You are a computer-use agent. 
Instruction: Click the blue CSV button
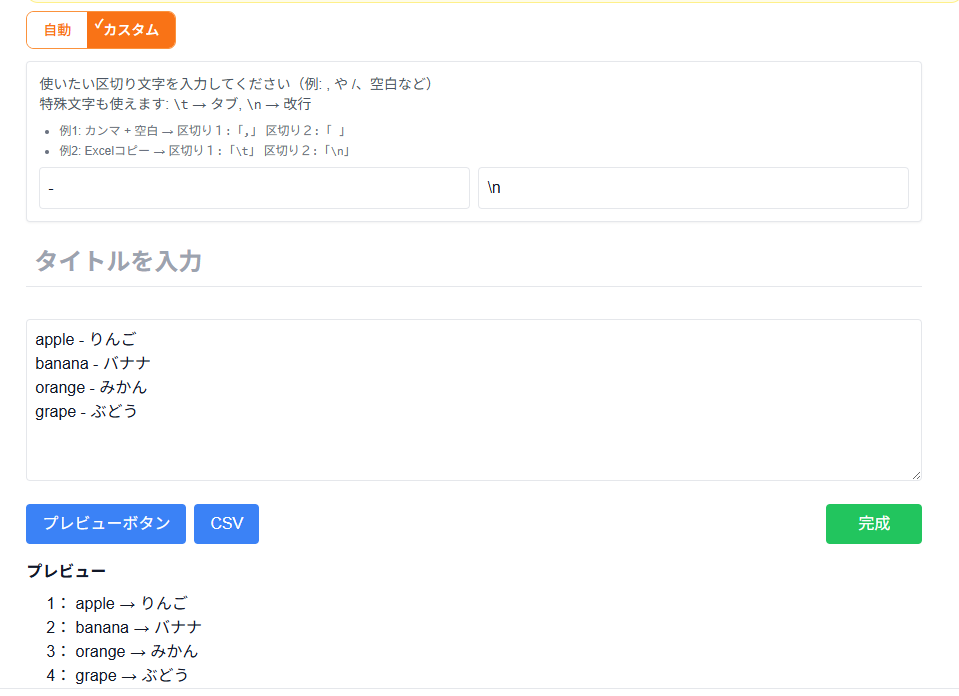pyautogui.click(x=226, y=523)
